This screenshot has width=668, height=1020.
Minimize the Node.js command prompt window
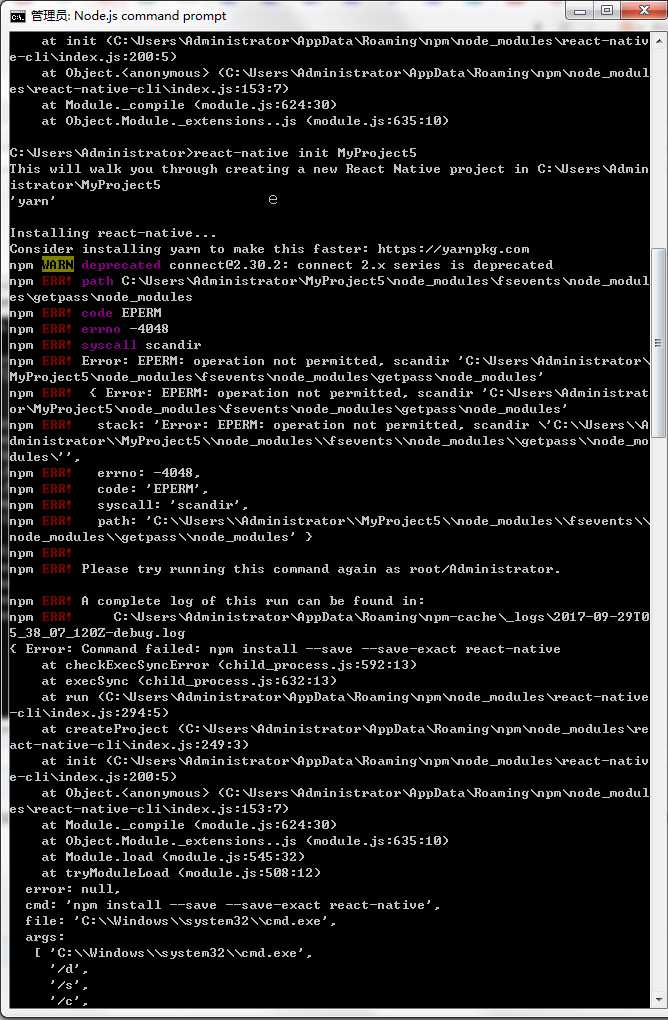(580, 11)
